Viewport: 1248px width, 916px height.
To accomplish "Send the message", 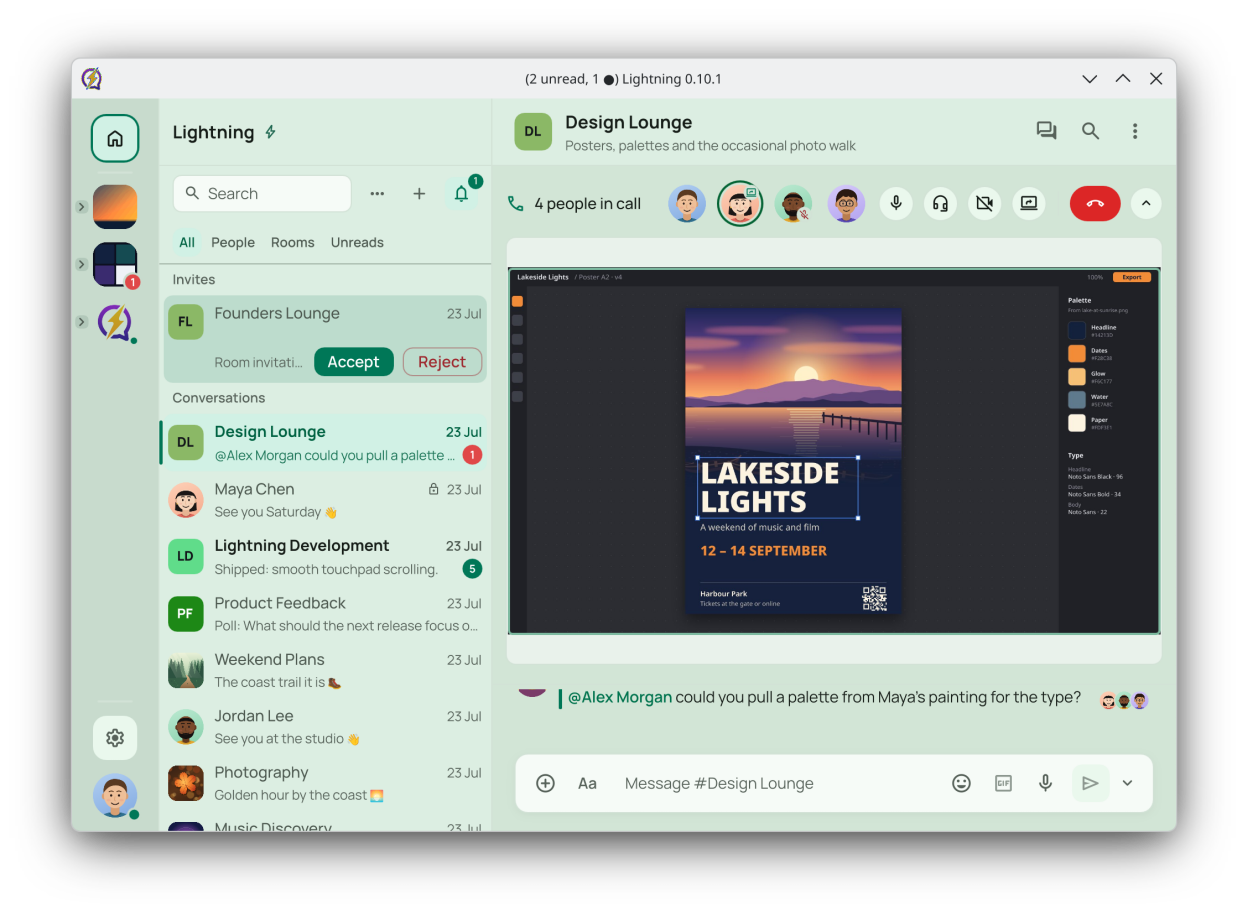I will coord(1090,783).
